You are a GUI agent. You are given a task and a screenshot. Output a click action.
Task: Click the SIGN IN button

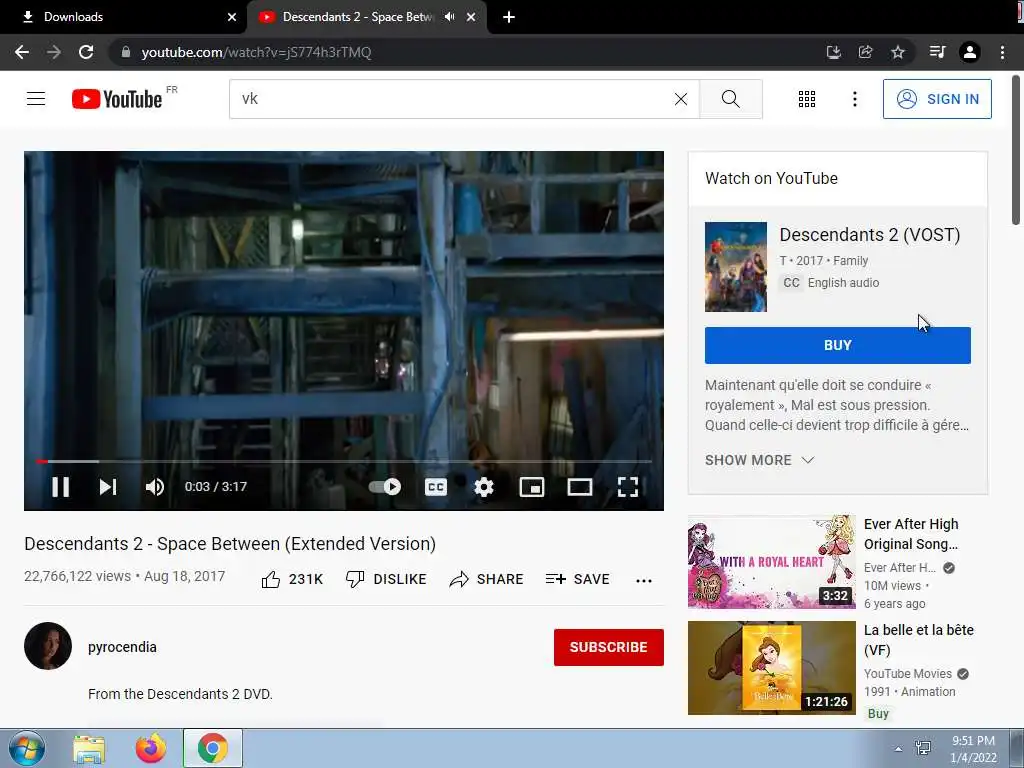tap(937, 99)
